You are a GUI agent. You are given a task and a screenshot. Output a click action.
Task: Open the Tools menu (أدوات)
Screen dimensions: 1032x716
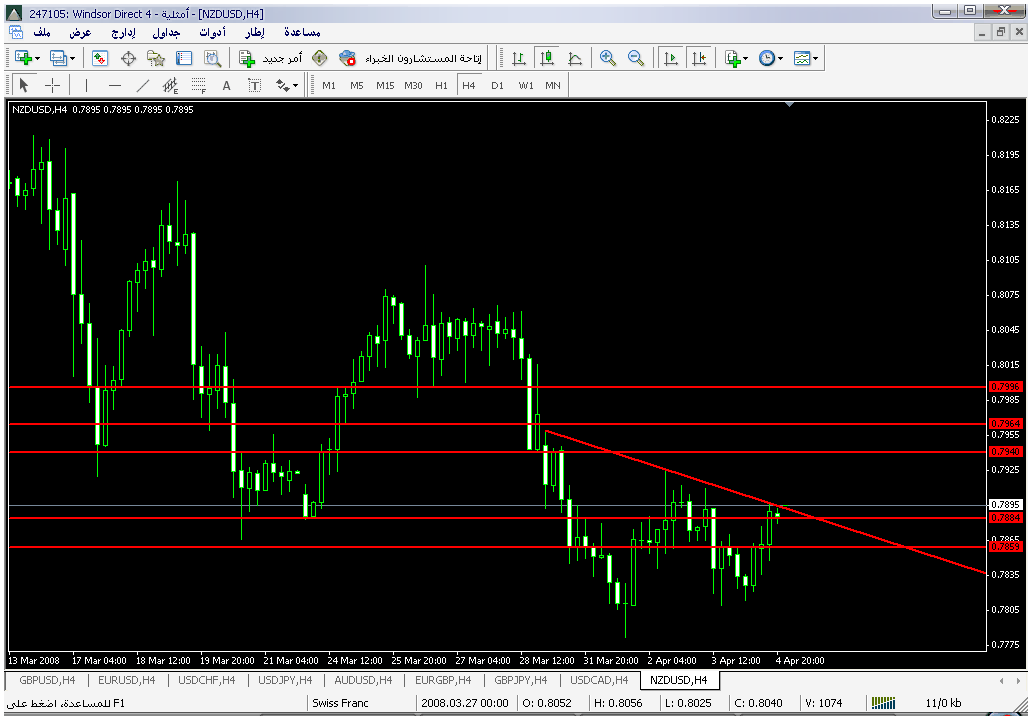tap(213, 32)
